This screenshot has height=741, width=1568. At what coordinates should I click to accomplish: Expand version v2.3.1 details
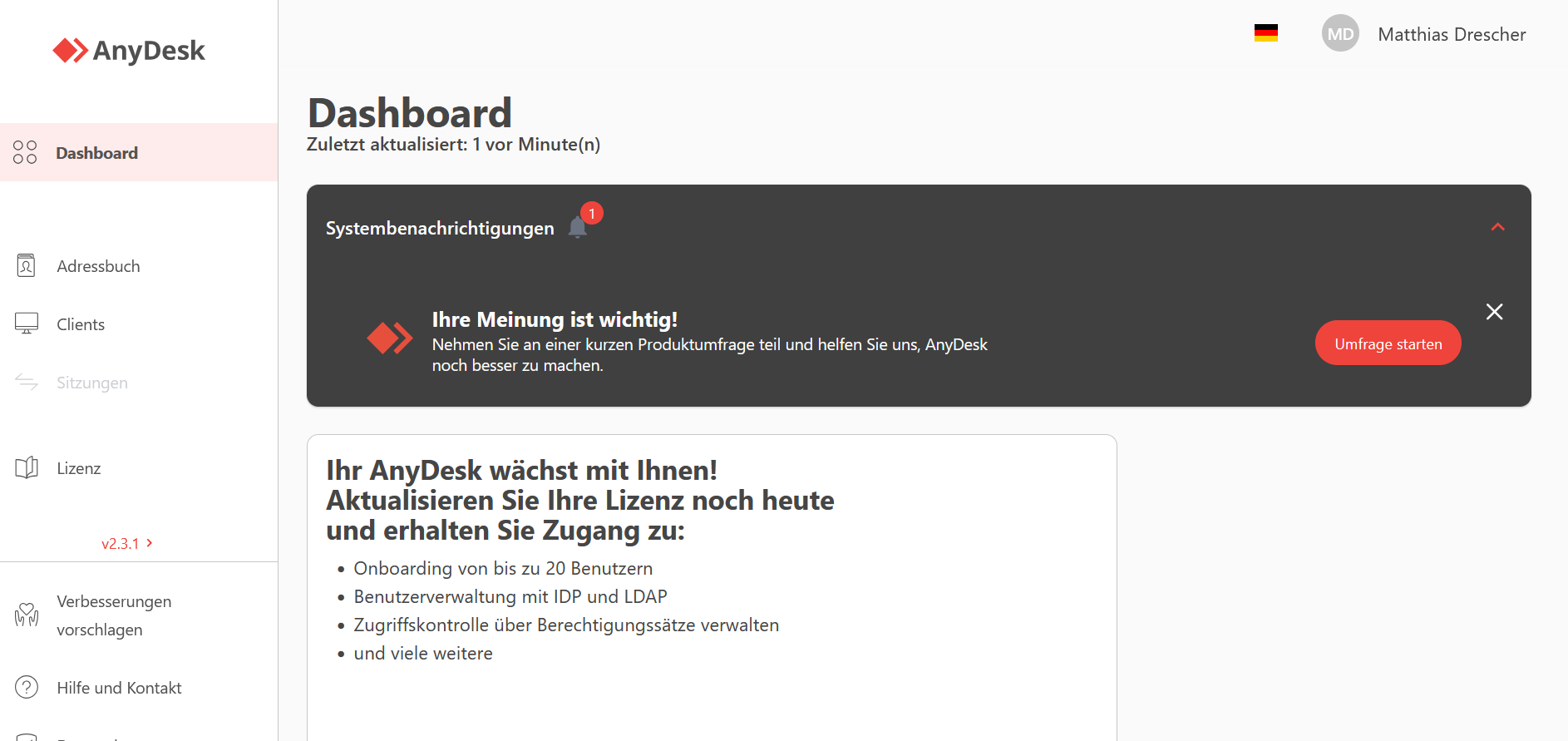[127, 543]
